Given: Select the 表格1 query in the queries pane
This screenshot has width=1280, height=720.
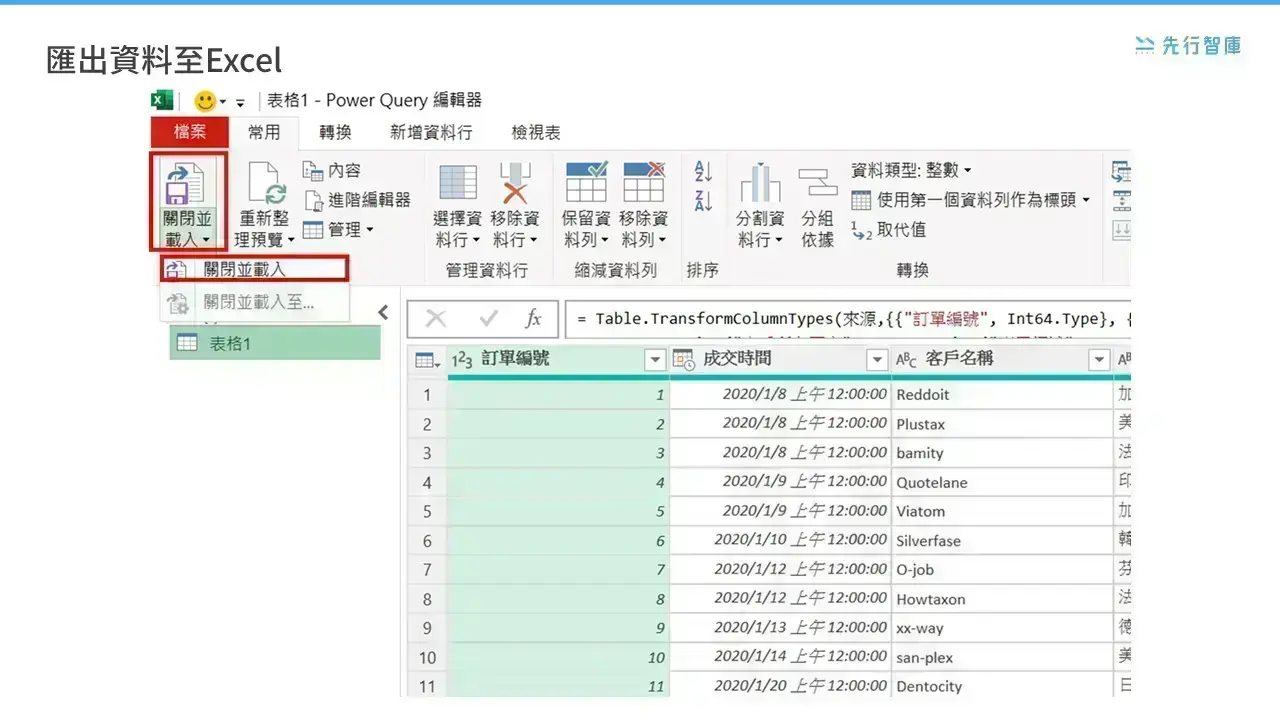Looking at the screenshot, I should click(275, 344).
